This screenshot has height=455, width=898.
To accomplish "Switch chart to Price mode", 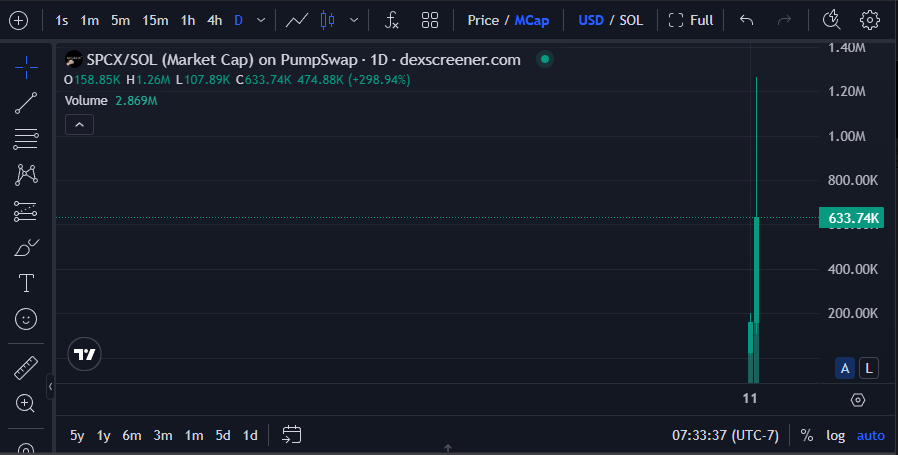I will [x=483, y=21].
